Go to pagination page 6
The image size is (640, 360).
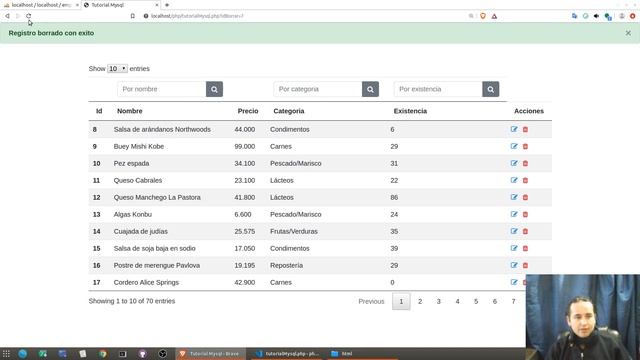[495, 301]
